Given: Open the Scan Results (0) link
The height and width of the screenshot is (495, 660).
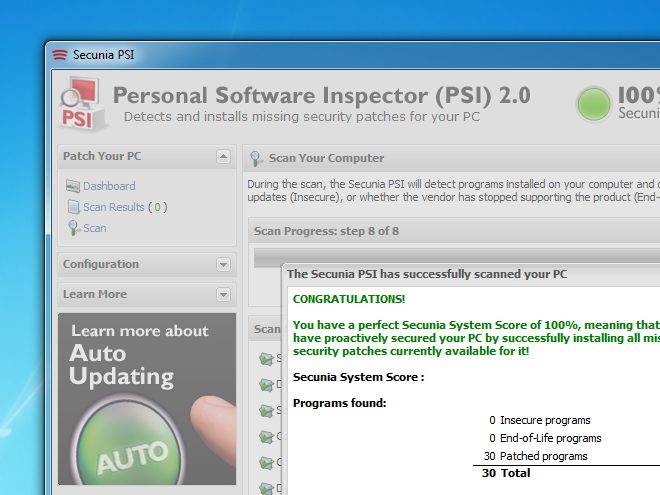Looking at the screenshot, I should [x=125, y=207].
